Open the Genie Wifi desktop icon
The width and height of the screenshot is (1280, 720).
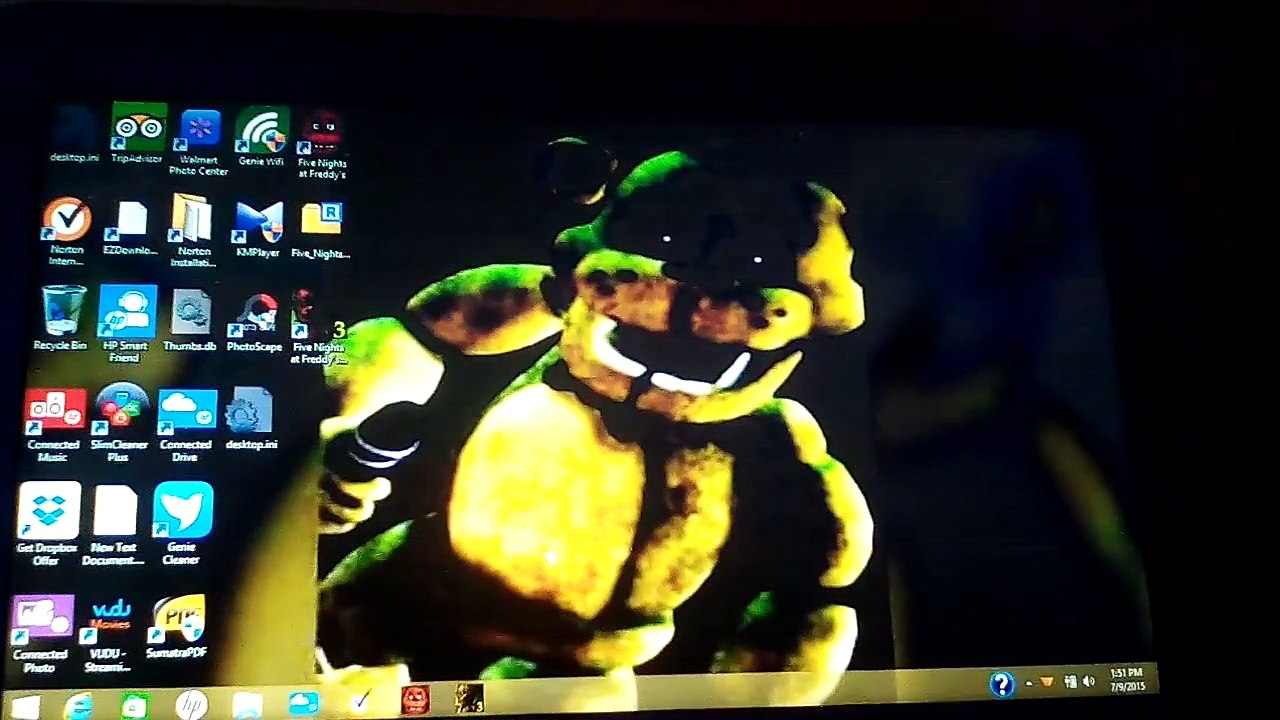coord(261,136)
